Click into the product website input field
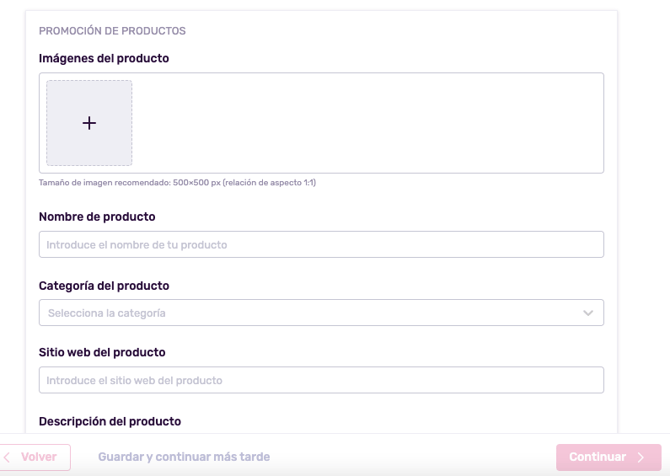Viewport: 670px width, 476px height. click(x=320, y=380)
